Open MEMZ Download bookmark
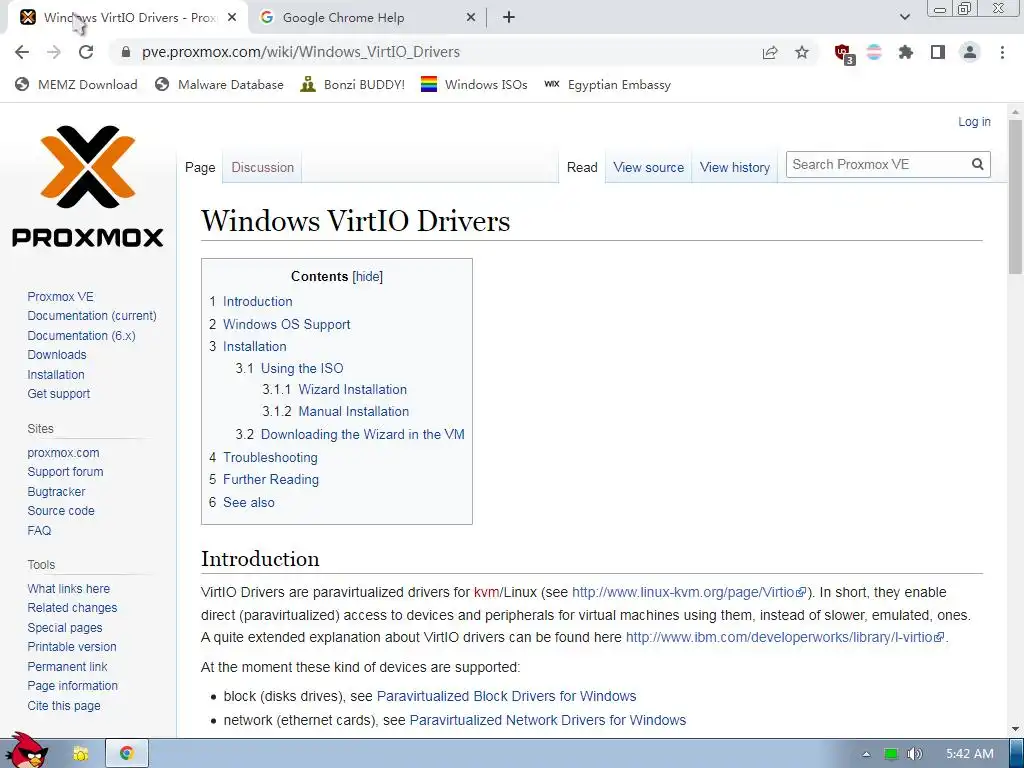 coord(76,84)
